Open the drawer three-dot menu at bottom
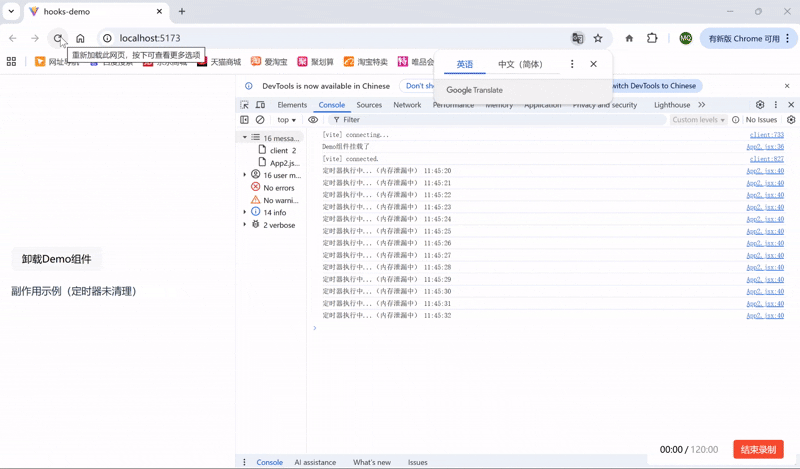The image size is (800, 469). (244, 462)
